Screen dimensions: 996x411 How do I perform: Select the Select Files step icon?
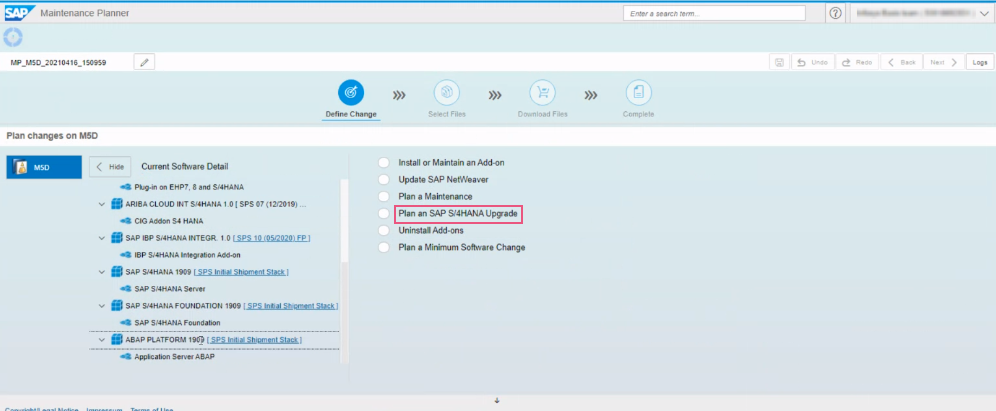coord(447,93)
